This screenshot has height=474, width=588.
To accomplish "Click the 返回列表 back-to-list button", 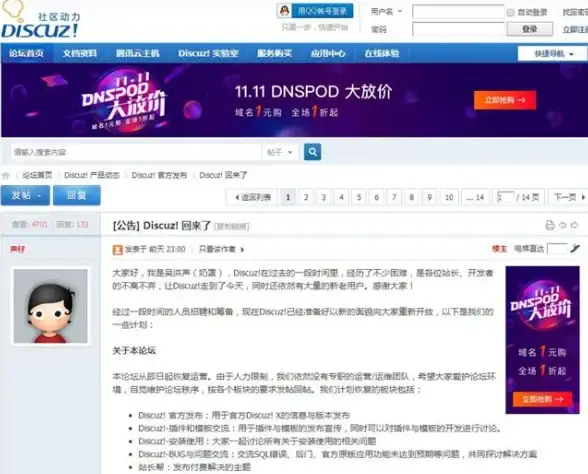I will [x=252, y=197].
